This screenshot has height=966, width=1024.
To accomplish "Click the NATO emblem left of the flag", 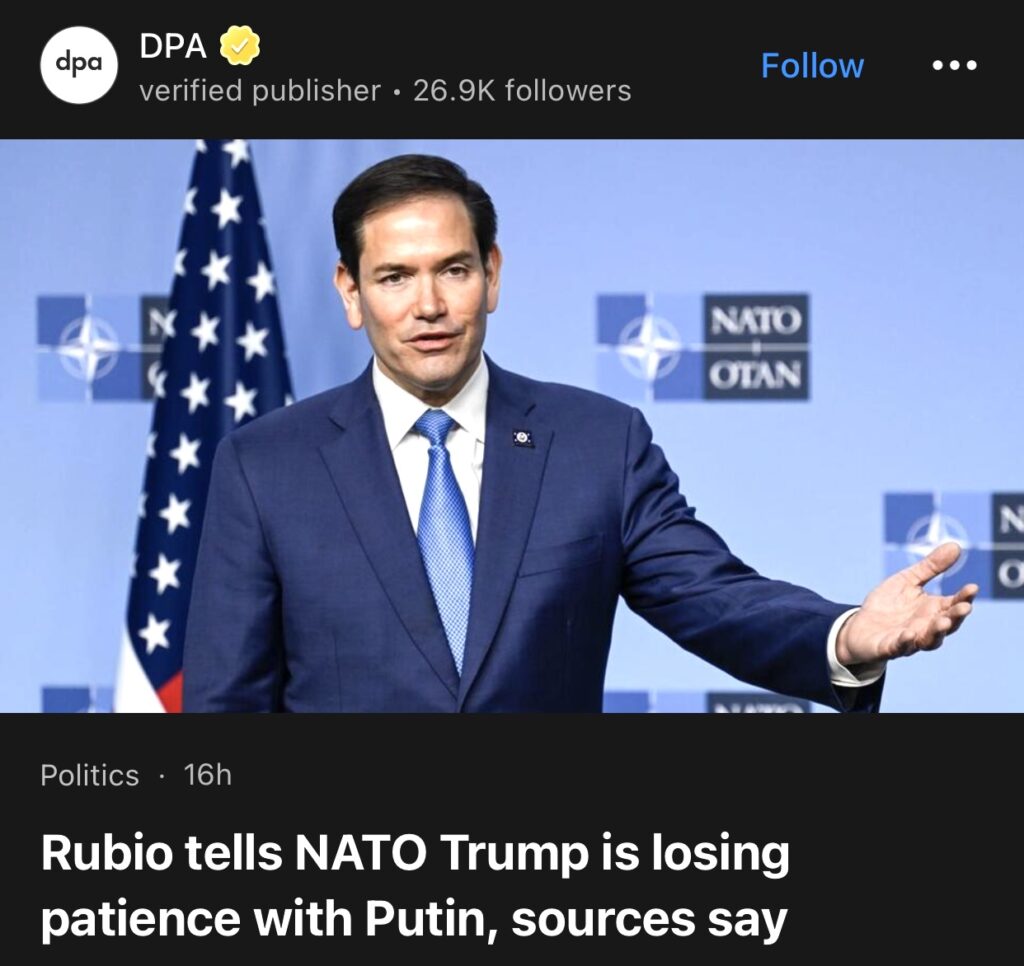I will coord(88,347).
